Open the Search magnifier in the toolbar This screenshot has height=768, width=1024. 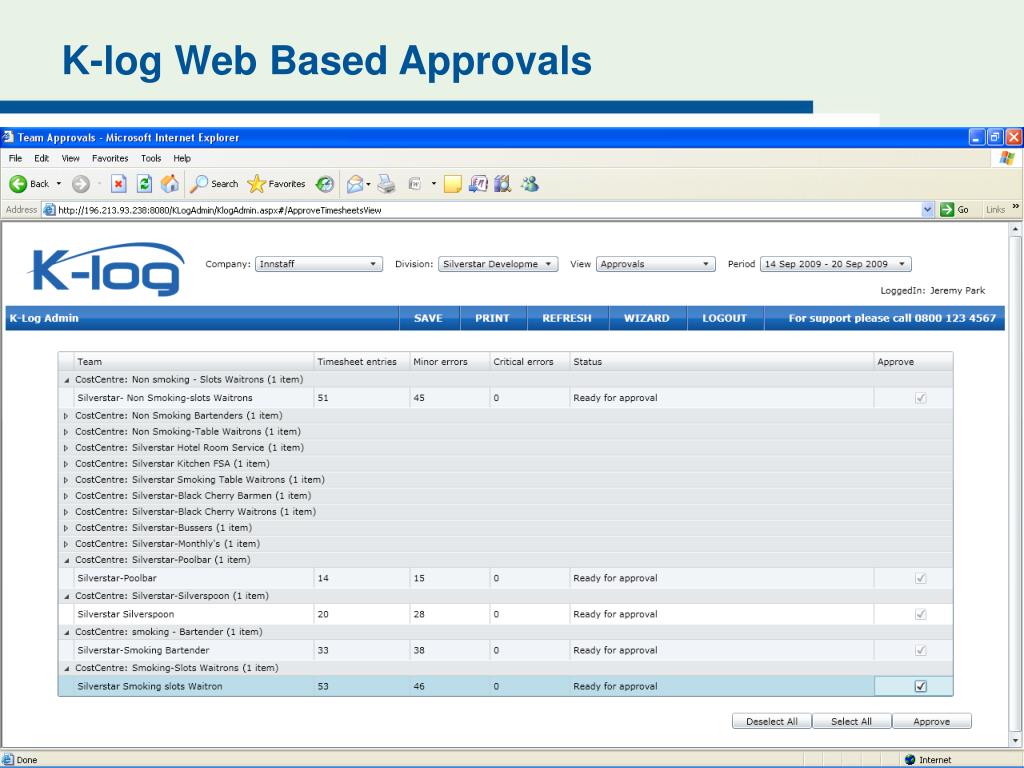(x=199, y=184)
